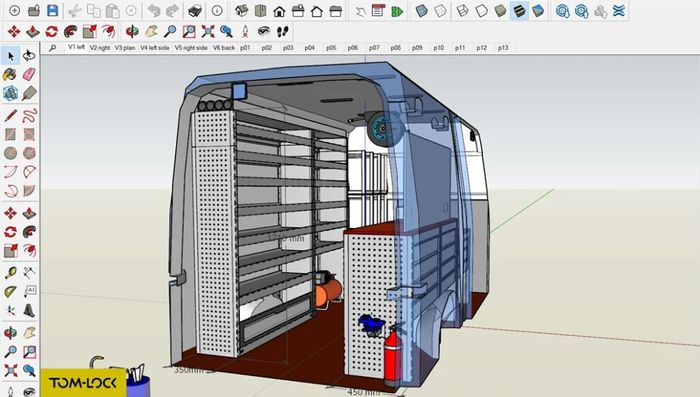This screenshot has height=397, width=700.
Task: Click the scene search magnifier icon
Action: (x=52, y=48)
